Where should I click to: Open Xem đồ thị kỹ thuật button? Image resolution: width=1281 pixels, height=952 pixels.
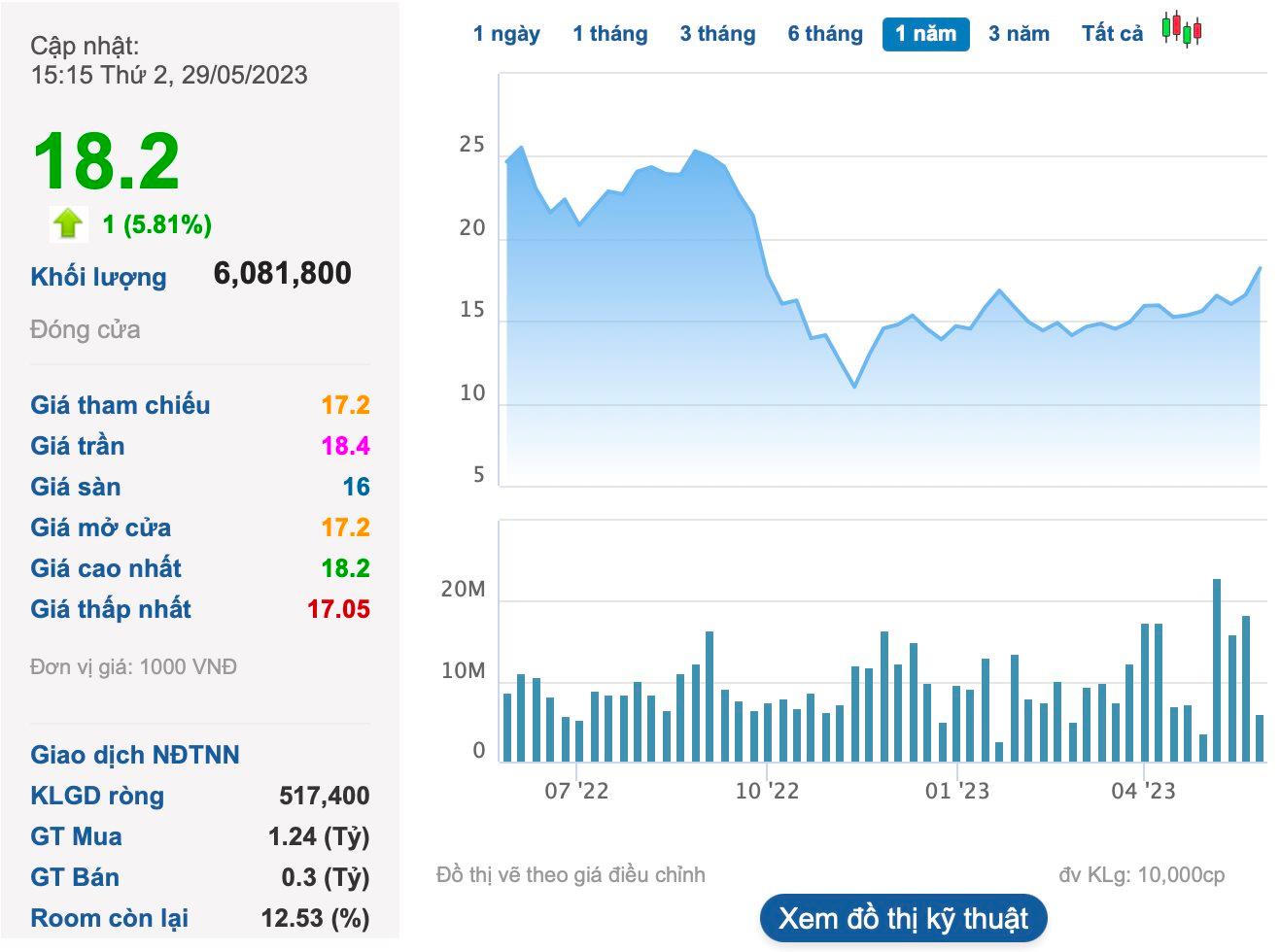(x=903, y=918)
